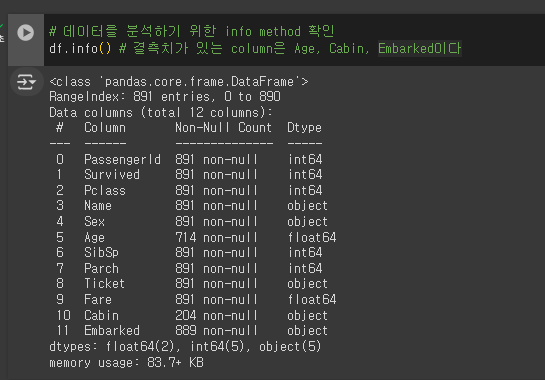The width and height of the screenshot is (545, 380).
Task: Click the SibSp row label
Action: pyautogui.click(x=101, y=252)
